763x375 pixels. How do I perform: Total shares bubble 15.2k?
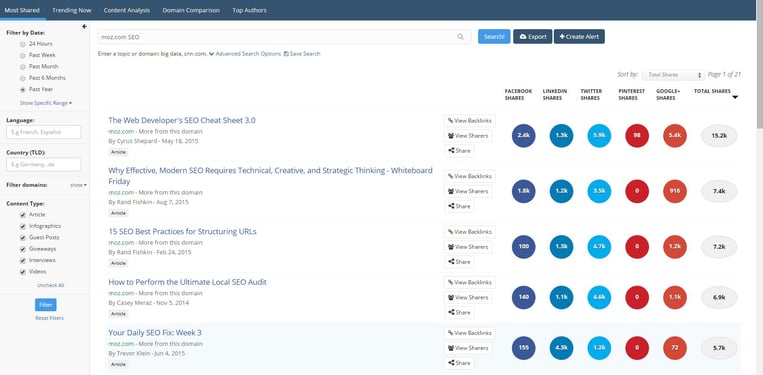click(x=719, y=136)
